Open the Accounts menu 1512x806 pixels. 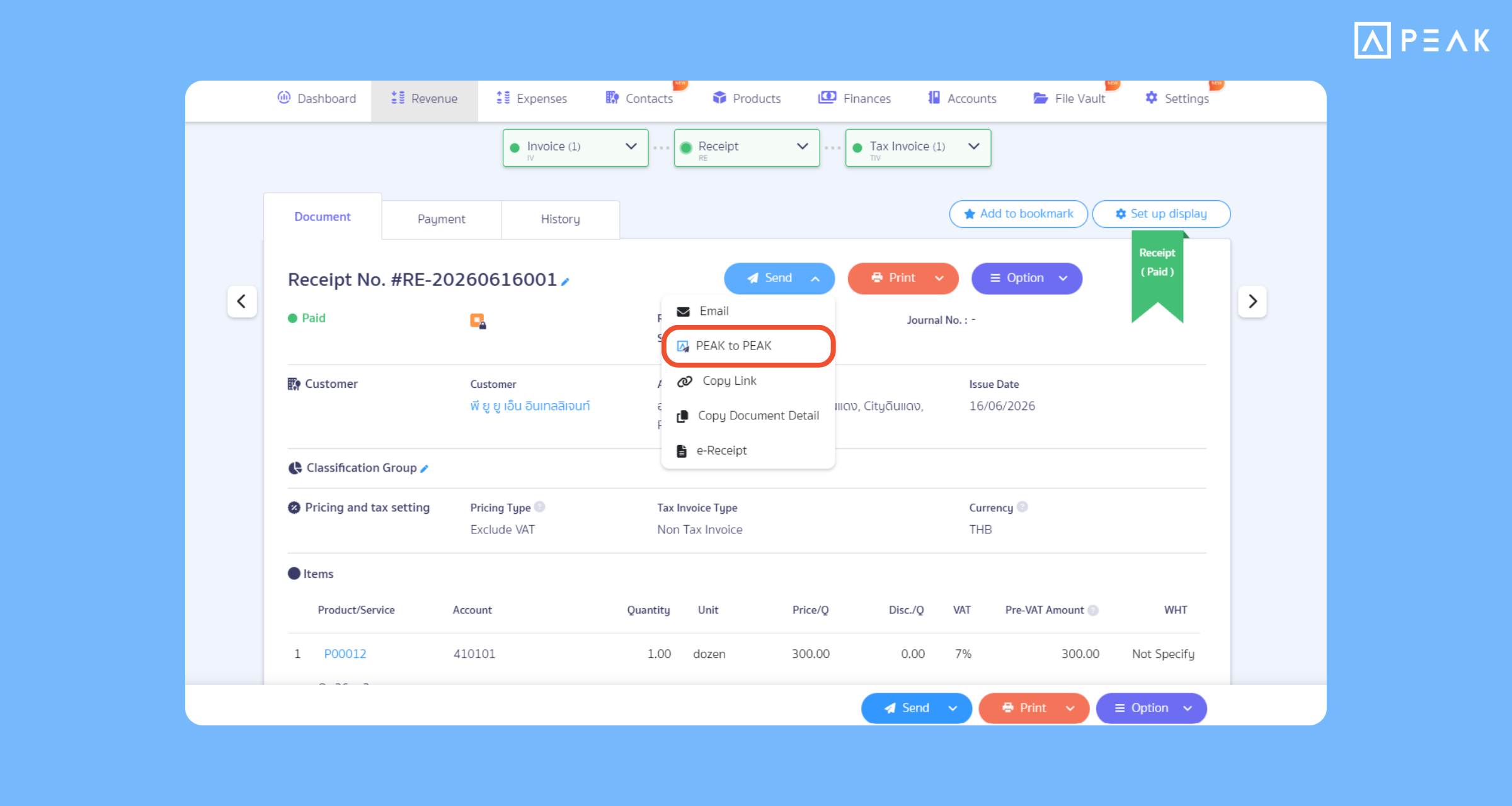pos(962,98)
